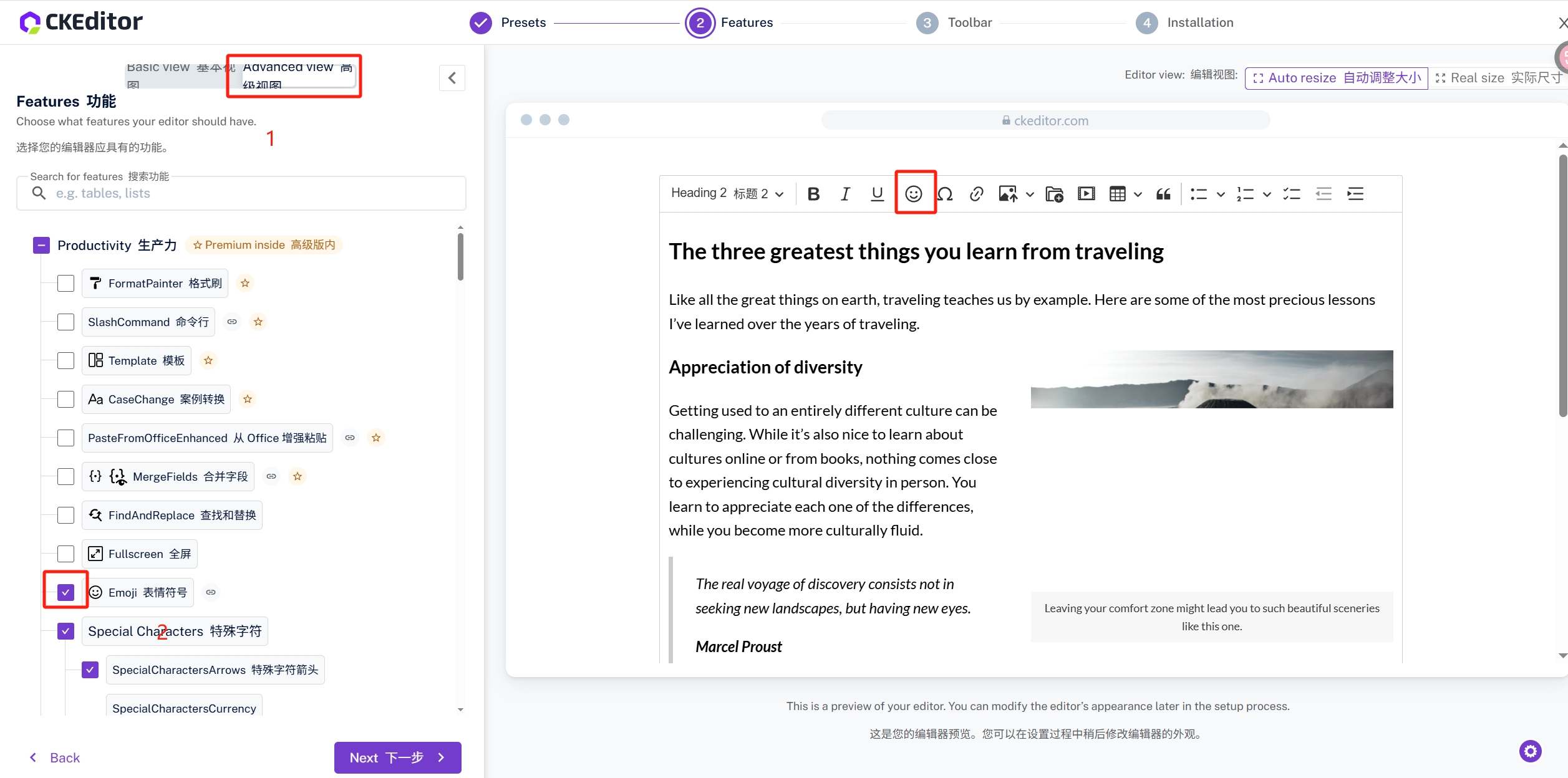This screenshot has height=778, width=1568.
Task: Click the Next button
Action: [x=397, y=757]
